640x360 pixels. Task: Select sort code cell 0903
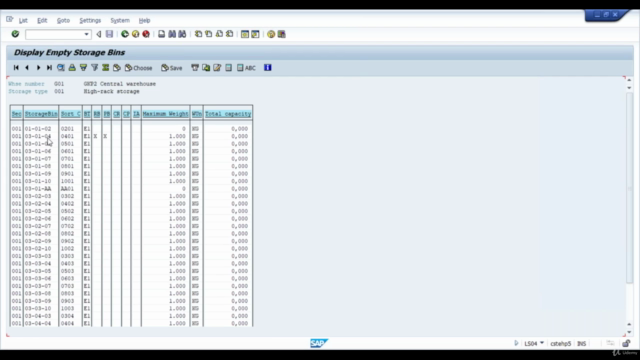[67, 301]
